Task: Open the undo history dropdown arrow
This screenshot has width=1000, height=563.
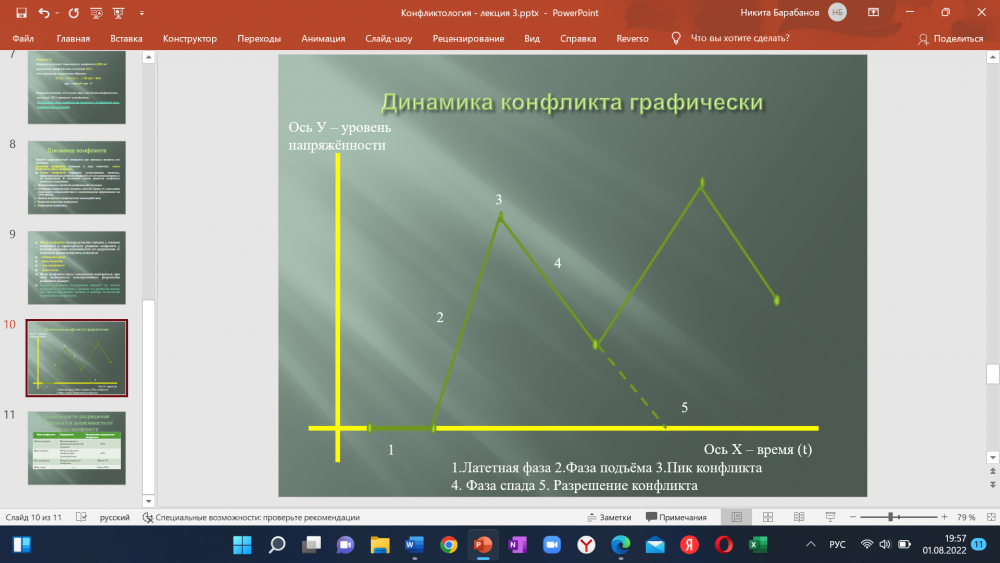Action: 57,13
